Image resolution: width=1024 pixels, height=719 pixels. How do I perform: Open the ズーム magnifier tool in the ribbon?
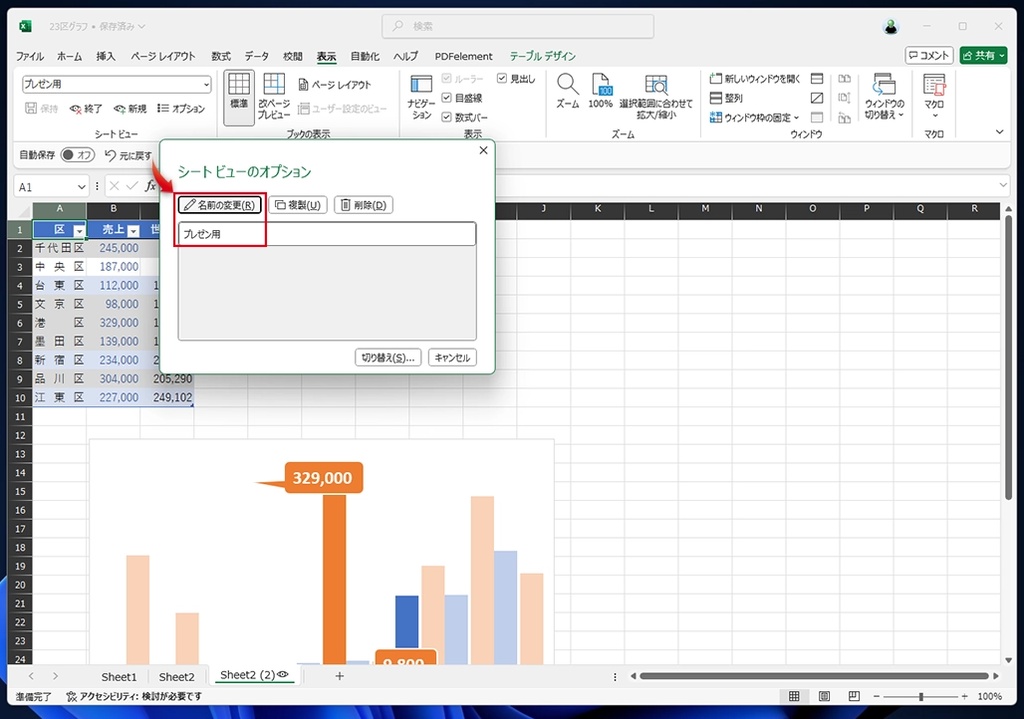click(568, 91)
